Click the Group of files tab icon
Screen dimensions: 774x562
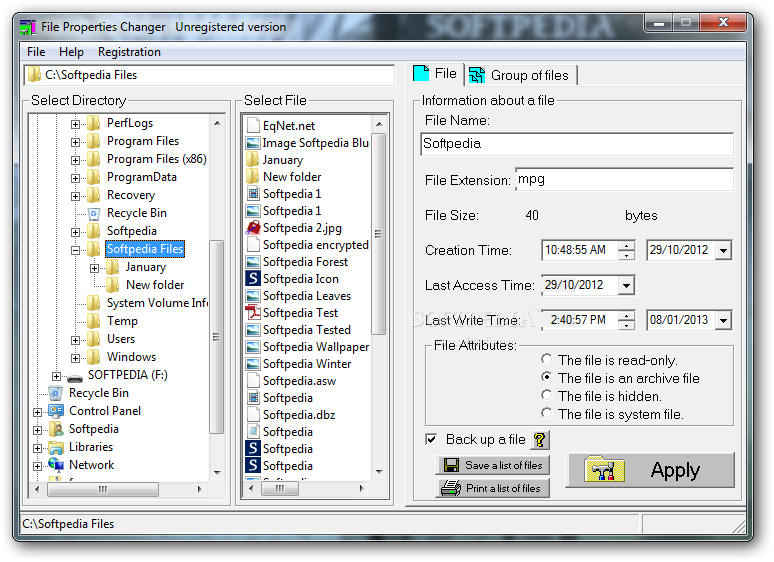pyautogui.click(x=477, y=75)
